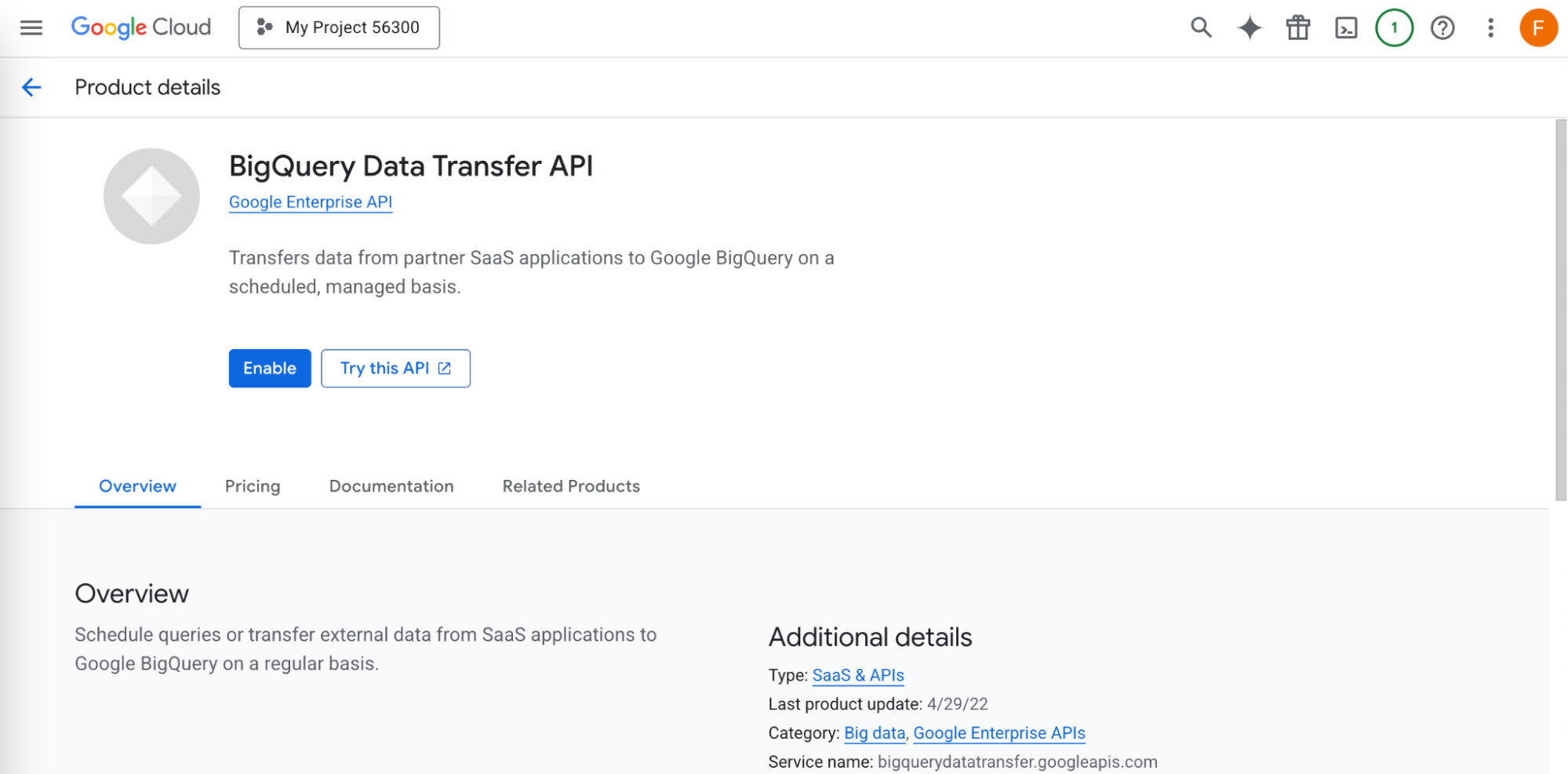
Task: Switch to the Pricing tab
Action: [x=253, y=486]
